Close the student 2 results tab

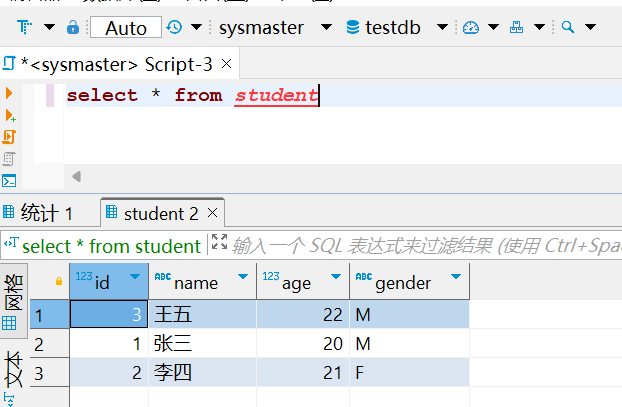(213, 213)
